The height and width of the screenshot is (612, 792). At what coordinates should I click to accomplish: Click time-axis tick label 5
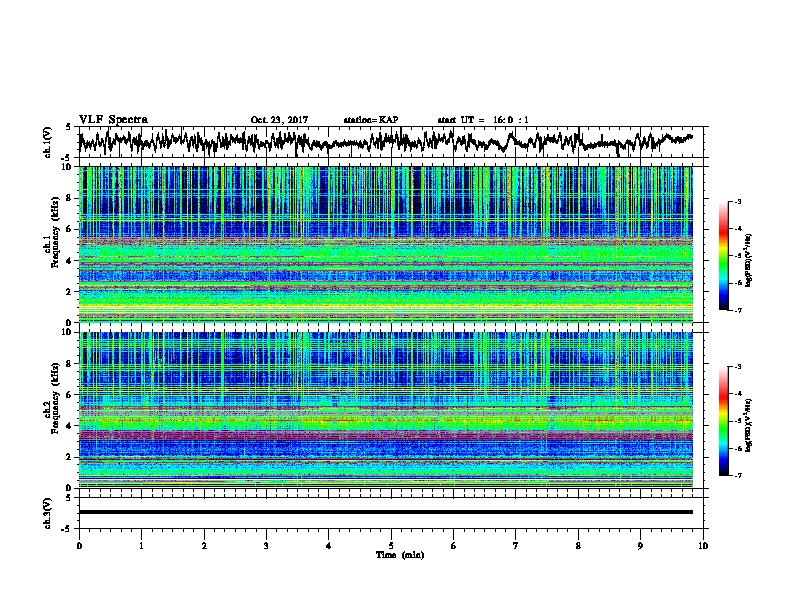391,546
